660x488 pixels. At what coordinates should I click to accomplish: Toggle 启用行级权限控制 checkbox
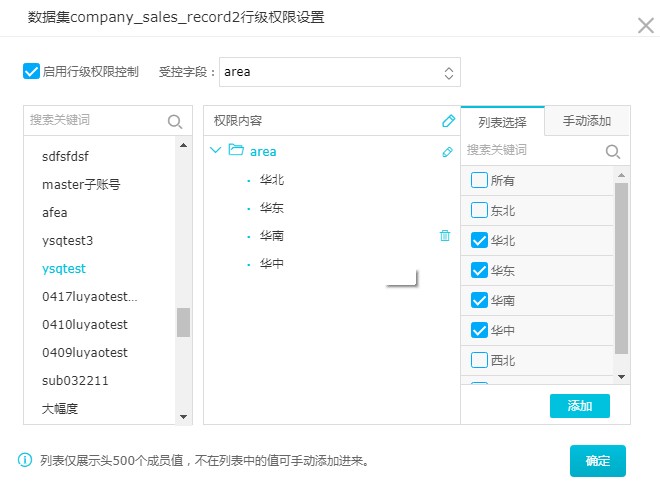click(31, 72)
